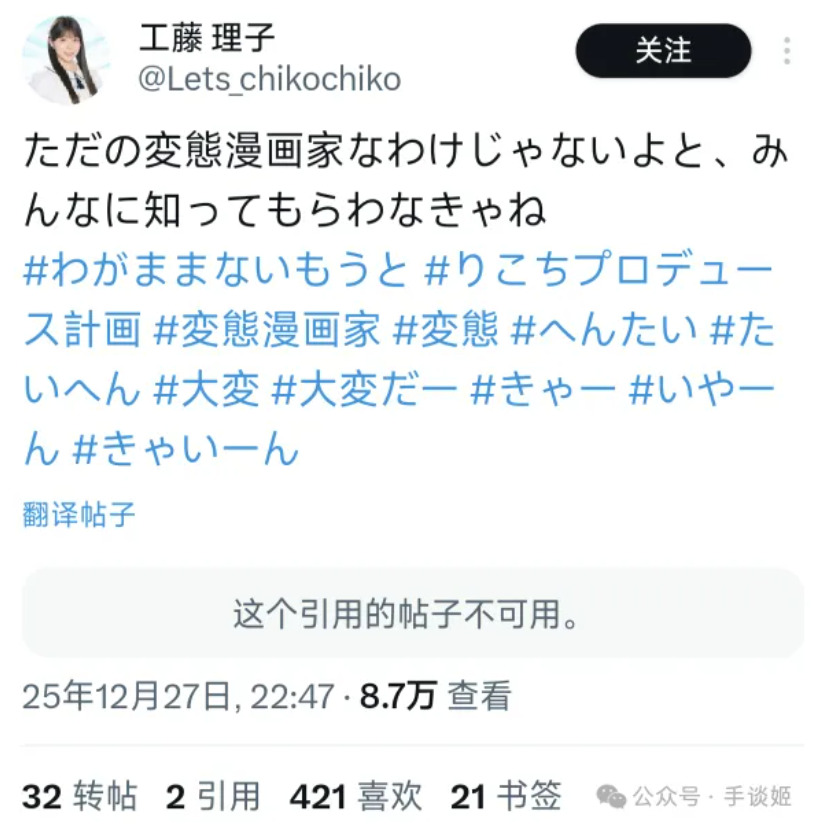Click 翻译帖子 to translate the post

(79, 514)
